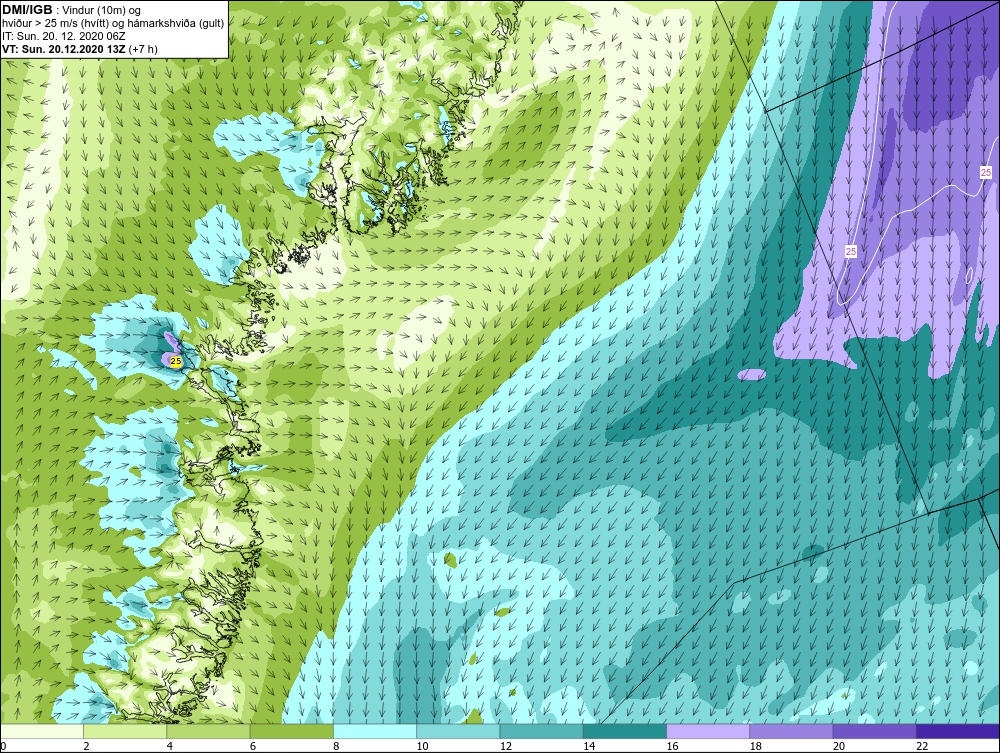Select the 10–12 m/s light teal legend swatch
Viewport: 1000px width, 753px height.
coord(458,731)
